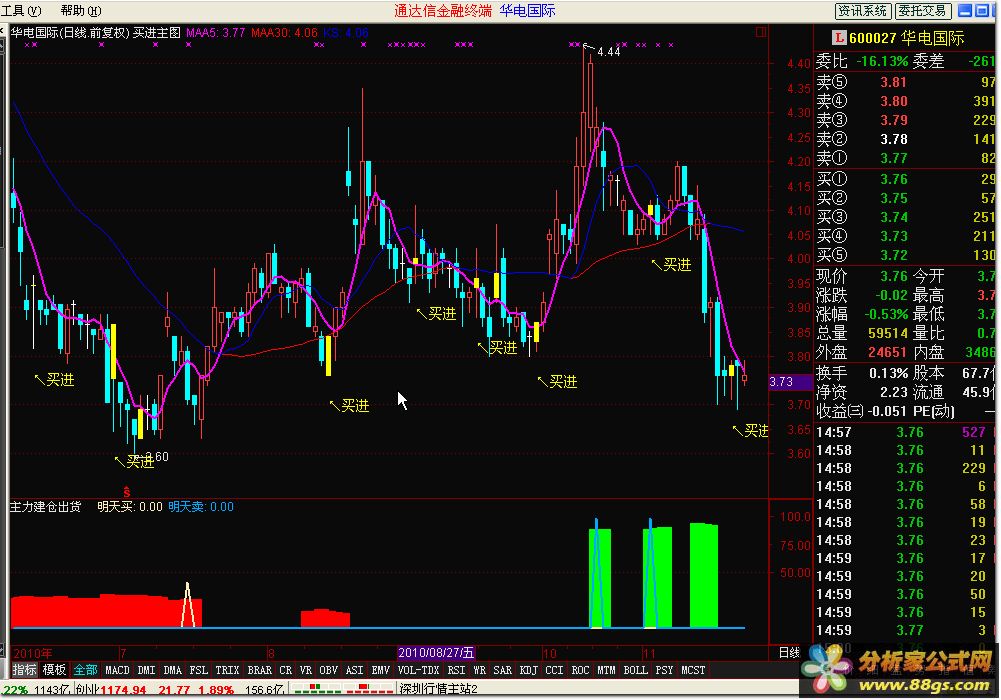This screenshot has width=1001, height=700.
Task: Select the DMI indicator tab
Action: 146,670
